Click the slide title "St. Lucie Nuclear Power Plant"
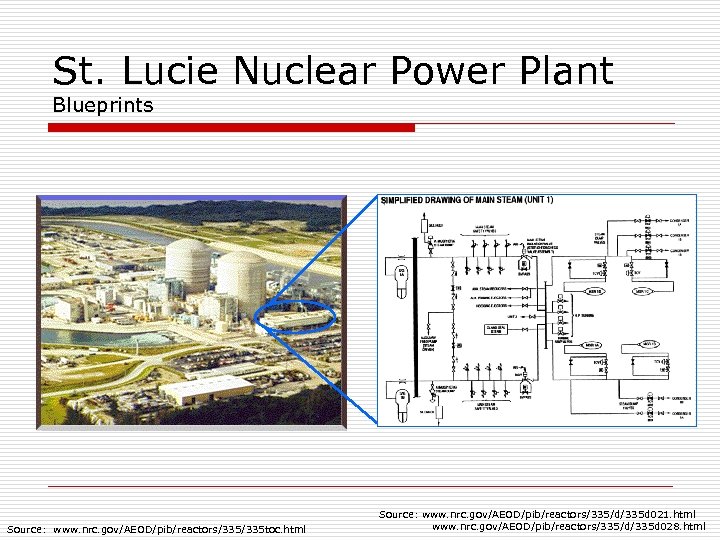 tap(333, 70)
